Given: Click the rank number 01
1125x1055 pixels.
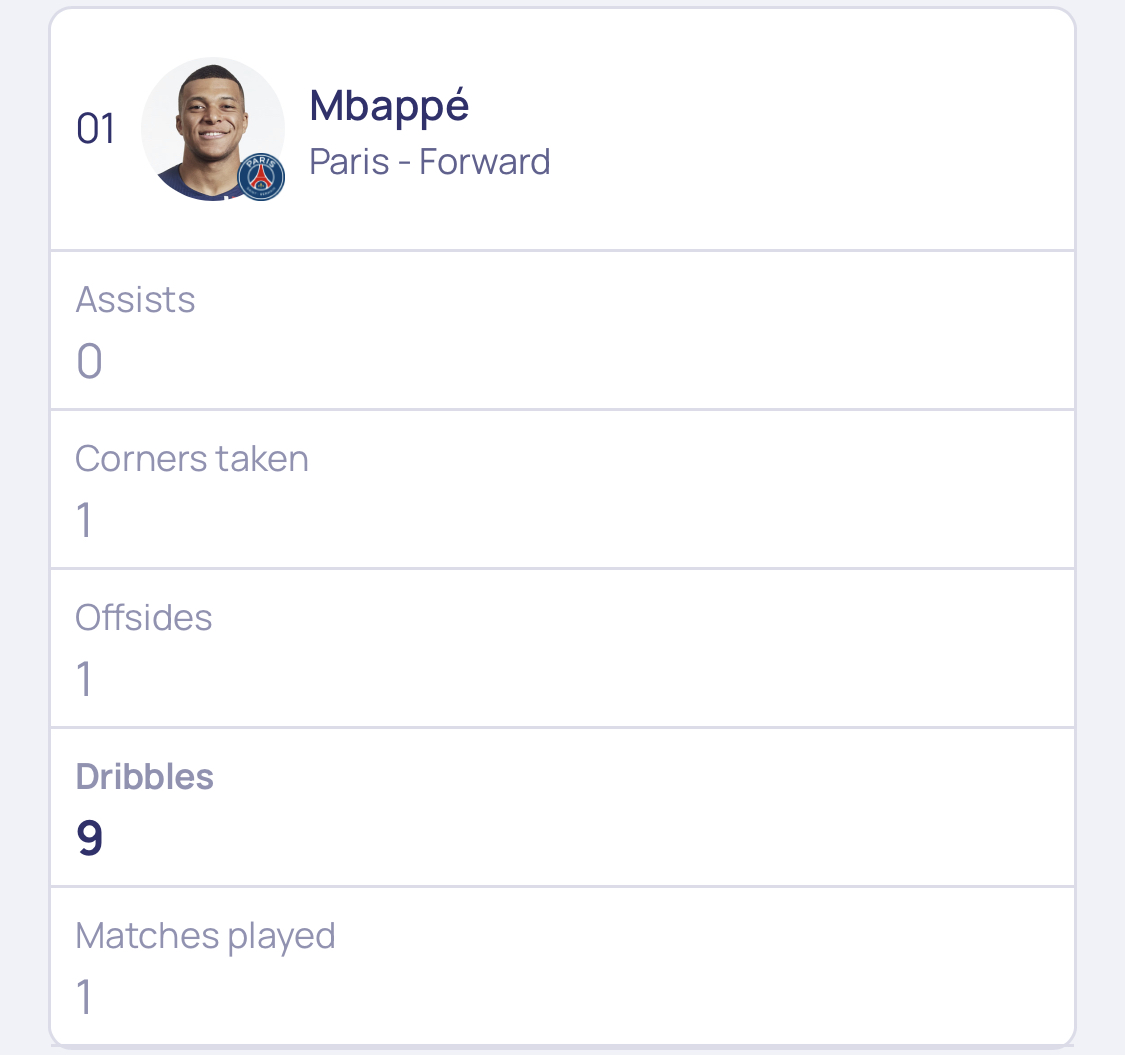Looking at the screenshot, I should [95, 129].
